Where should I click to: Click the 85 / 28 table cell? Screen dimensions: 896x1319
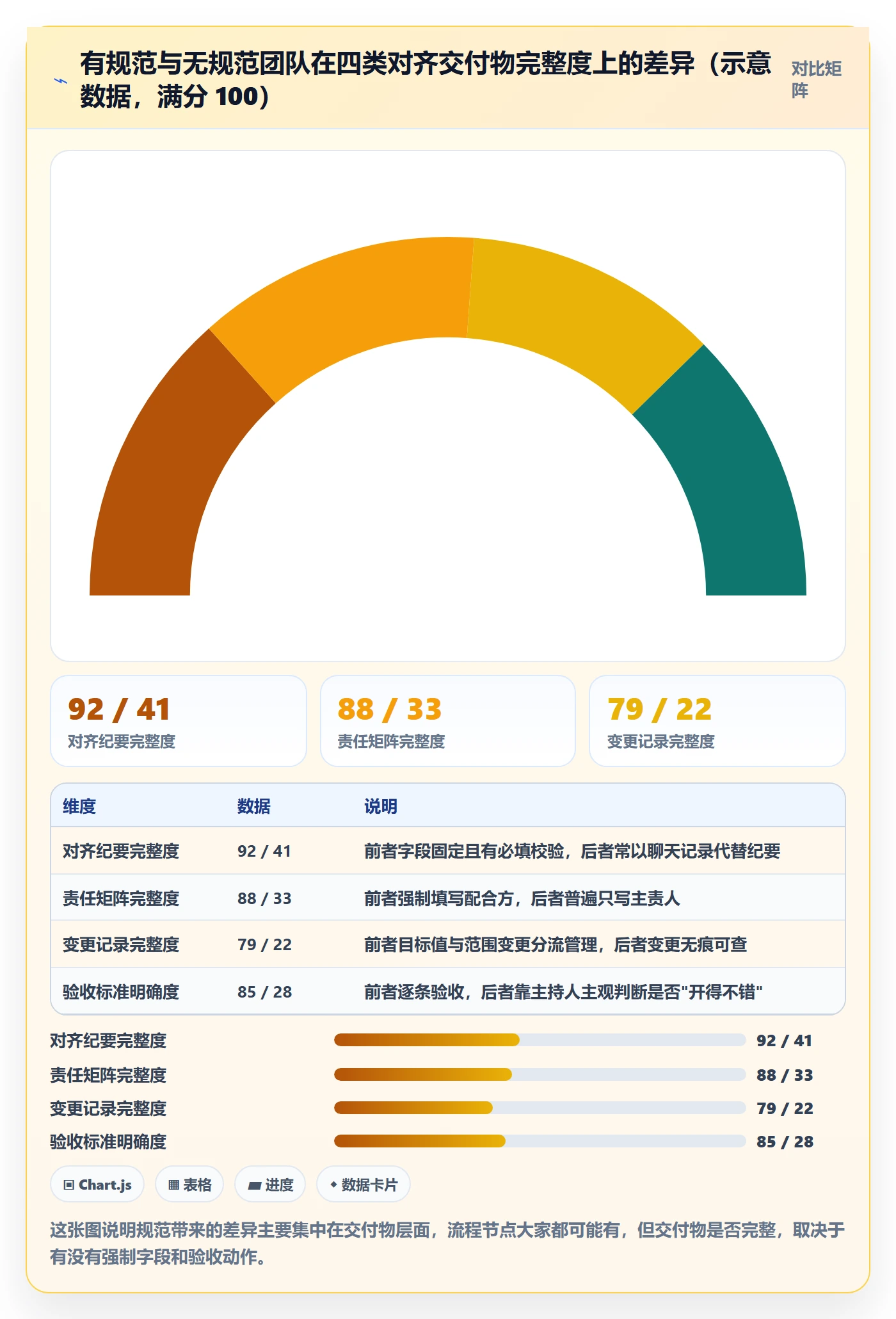point(264,992)
